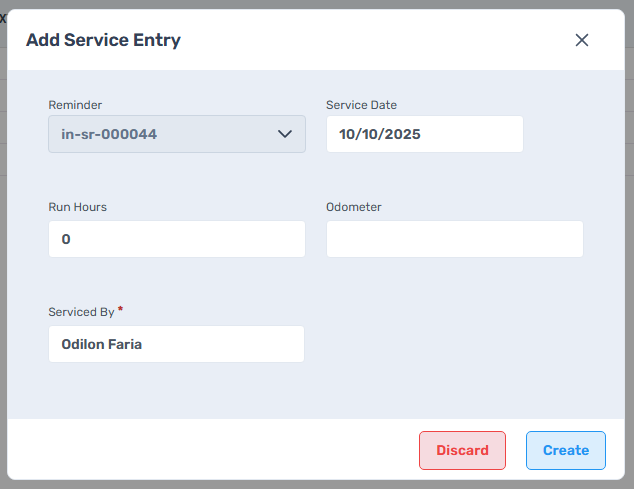Click the Add Service Entry title
The image size is (634, 489).
click(x=103, y=40)
